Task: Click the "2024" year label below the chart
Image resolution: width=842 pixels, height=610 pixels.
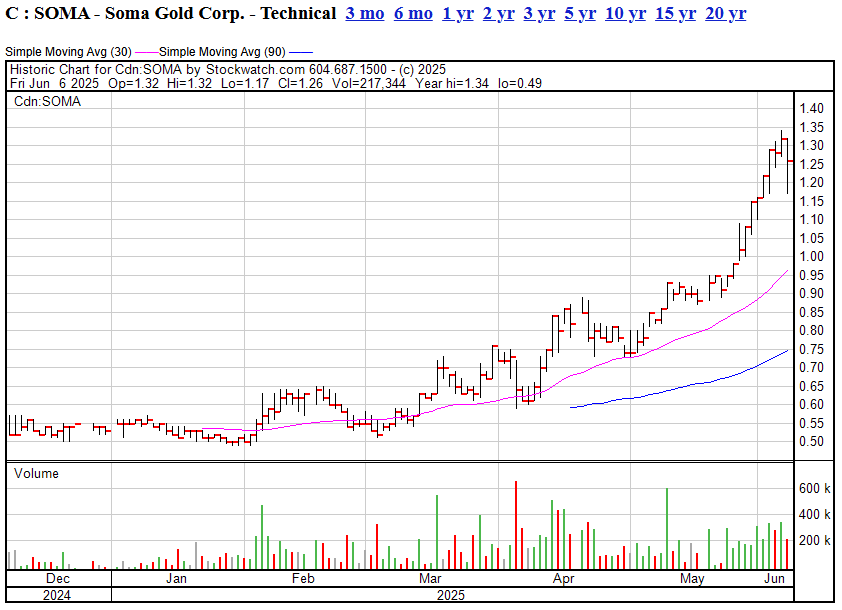Action: (57, 595)
